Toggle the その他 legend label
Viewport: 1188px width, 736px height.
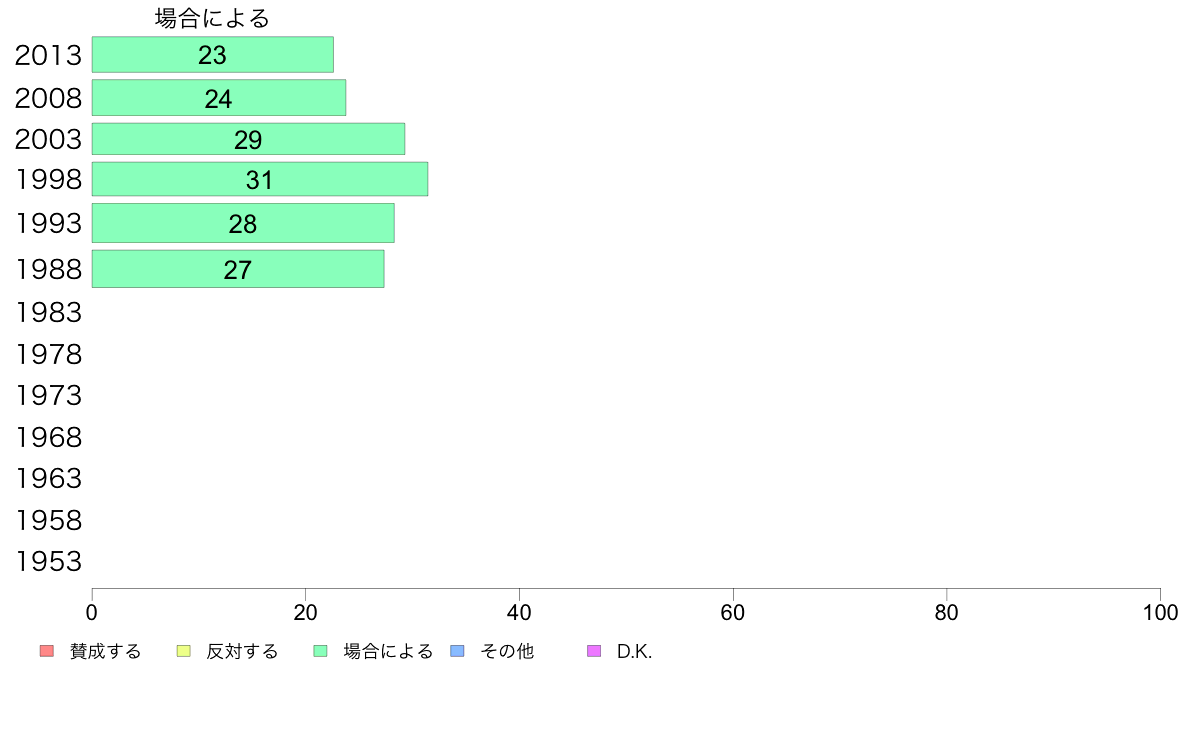[507, 652]
